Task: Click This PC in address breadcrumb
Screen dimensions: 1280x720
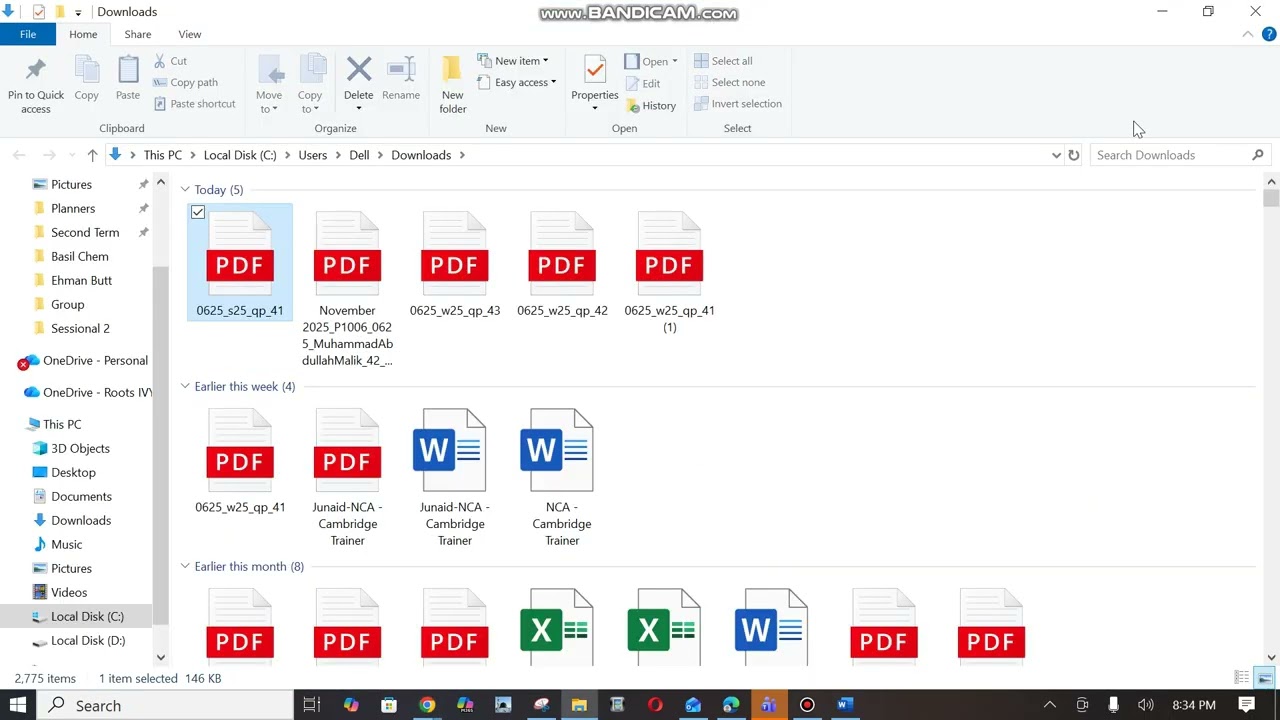Action: [x=162, y=155]
